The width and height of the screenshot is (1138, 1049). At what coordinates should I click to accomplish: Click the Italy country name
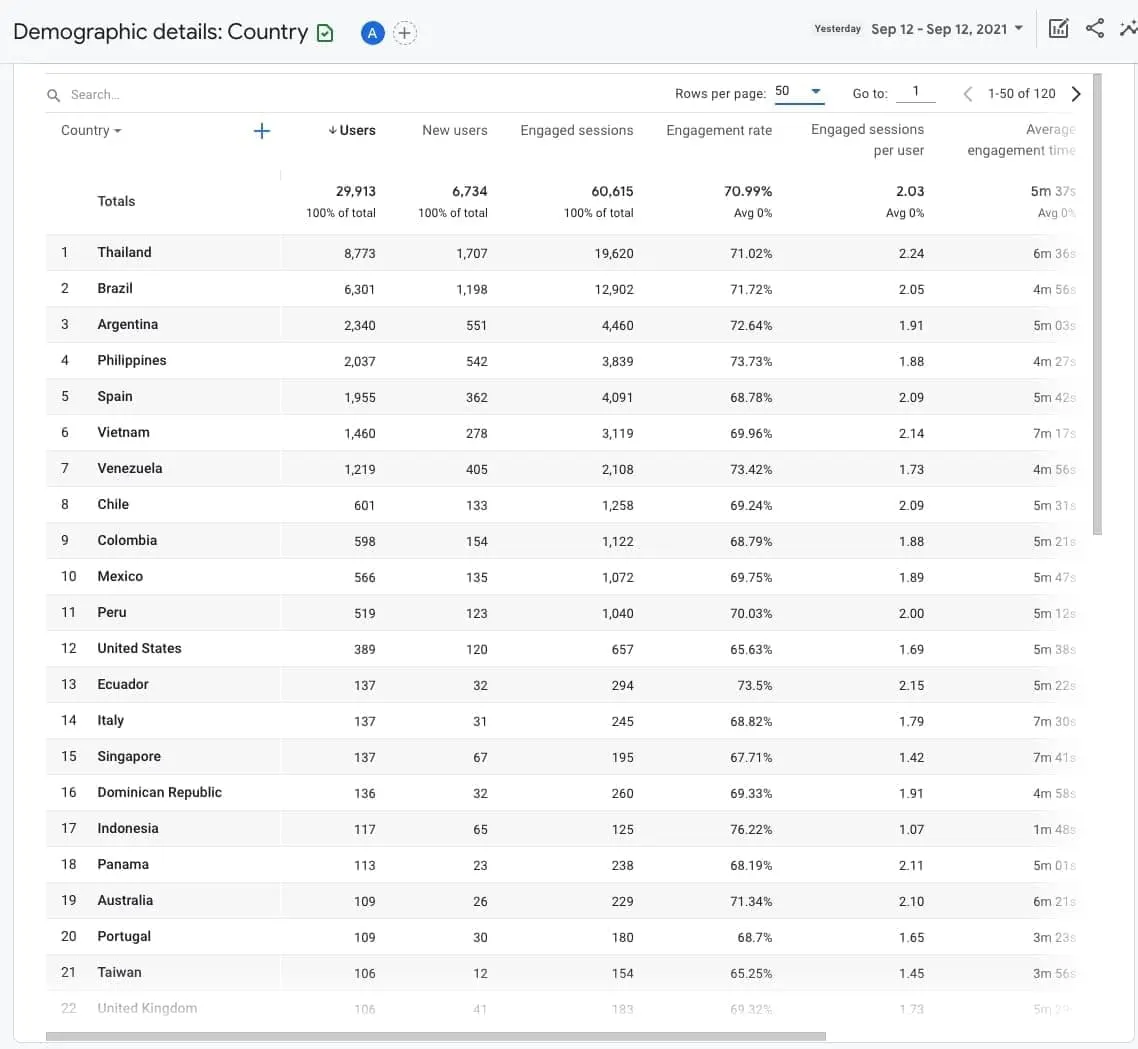coord(110,721)
